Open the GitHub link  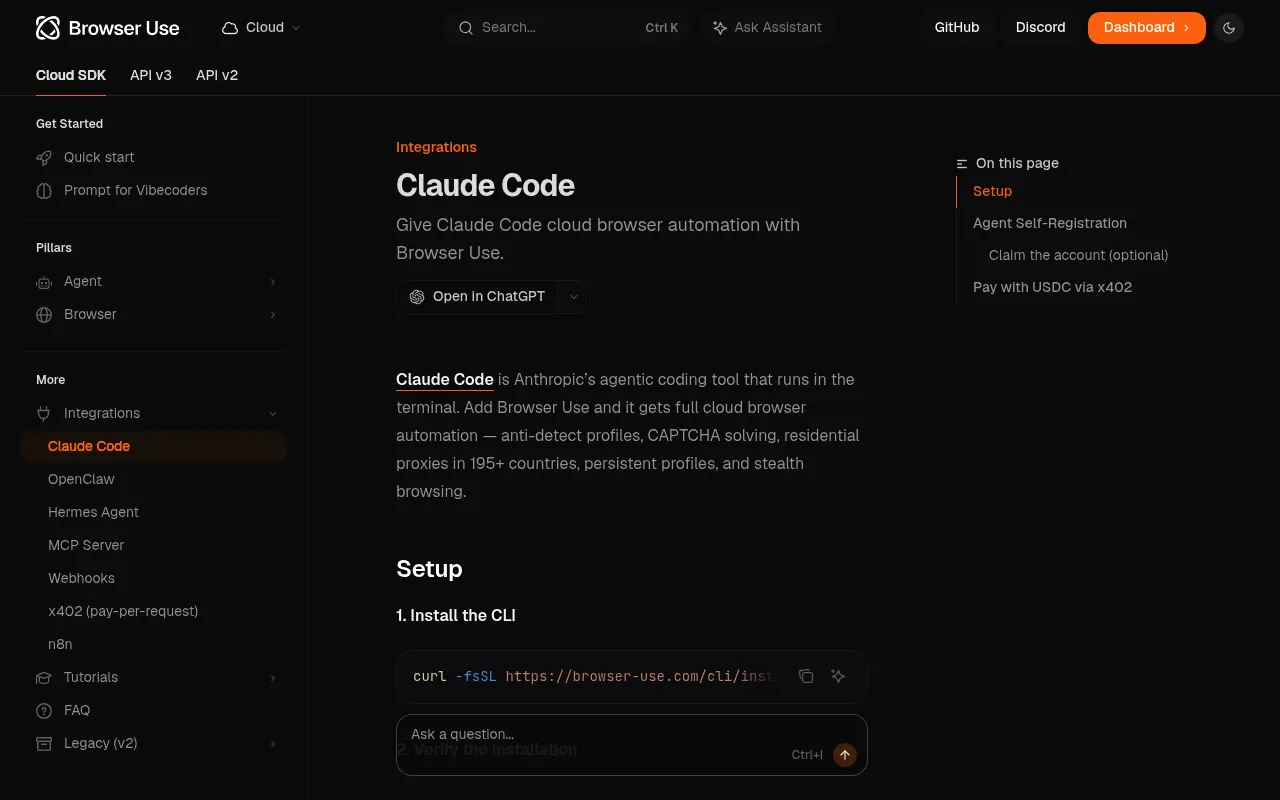coord(957,28)
